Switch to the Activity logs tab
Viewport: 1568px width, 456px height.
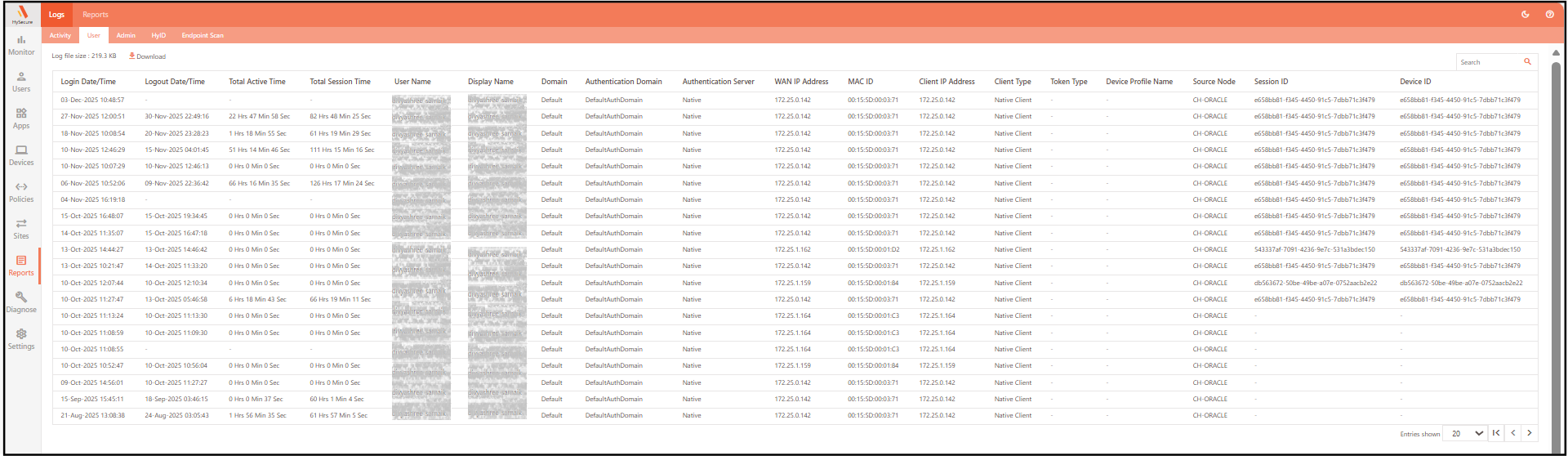(60, 35)
